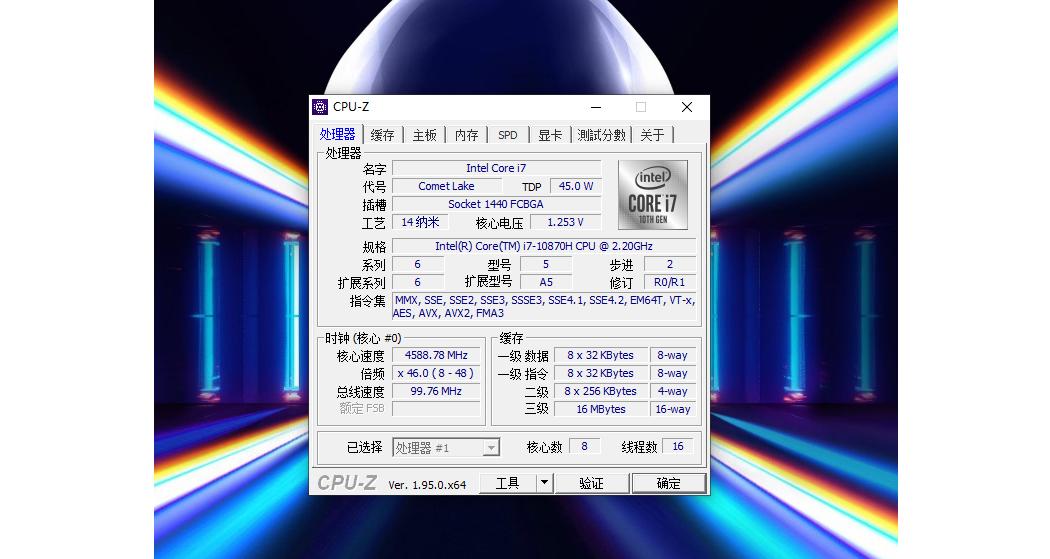Click the name field Intel Core i7
Screen dimensions: 1050x559
coord(496,168)
